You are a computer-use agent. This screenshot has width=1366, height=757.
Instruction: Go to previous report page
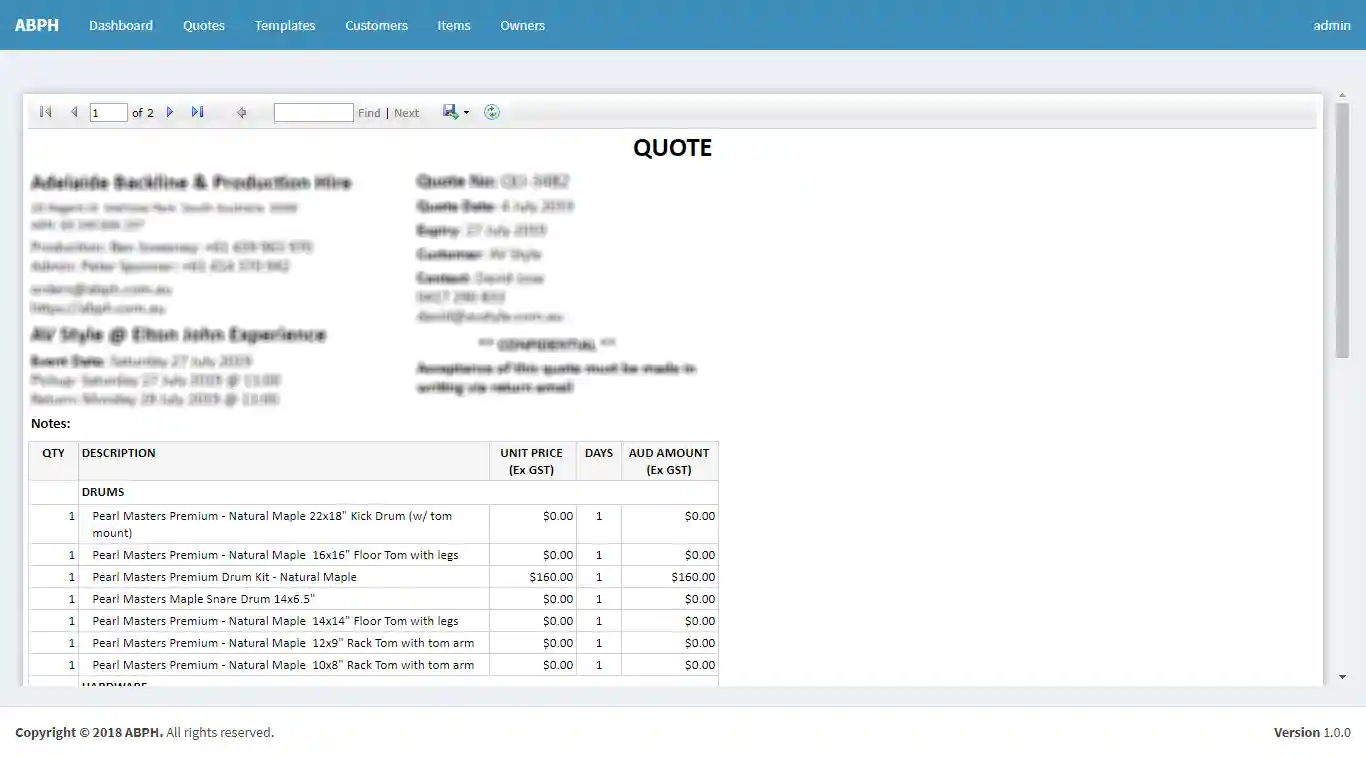tap(74, 113)
